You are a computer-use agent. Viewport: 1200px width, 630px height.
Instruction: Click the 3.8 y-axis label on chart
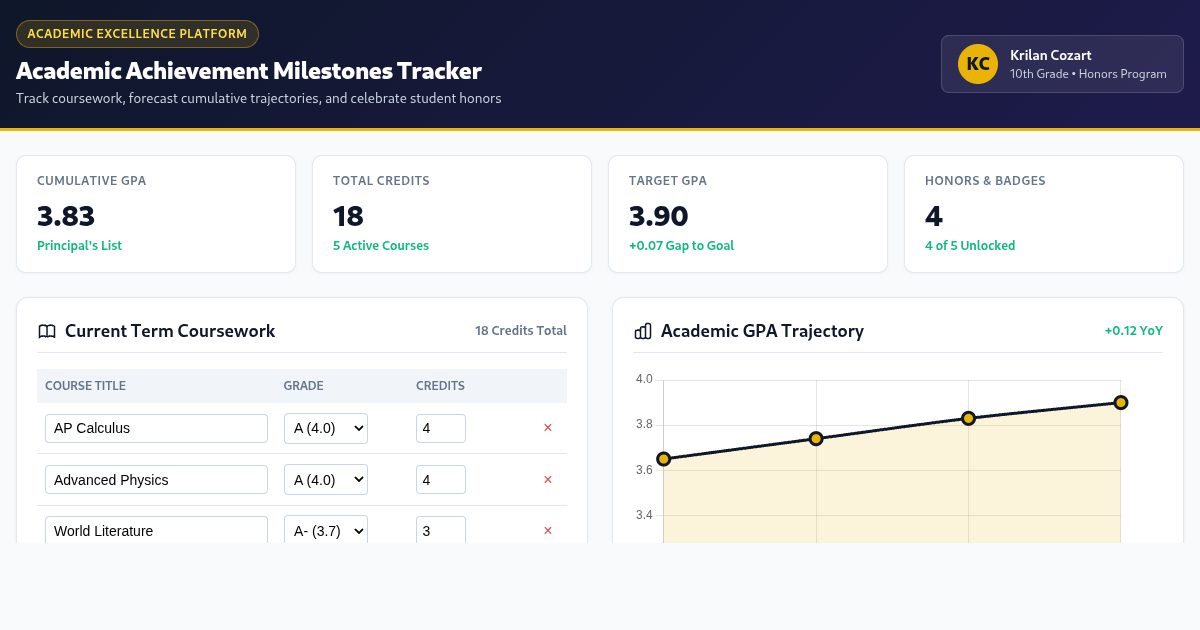[x=643, y=424]
